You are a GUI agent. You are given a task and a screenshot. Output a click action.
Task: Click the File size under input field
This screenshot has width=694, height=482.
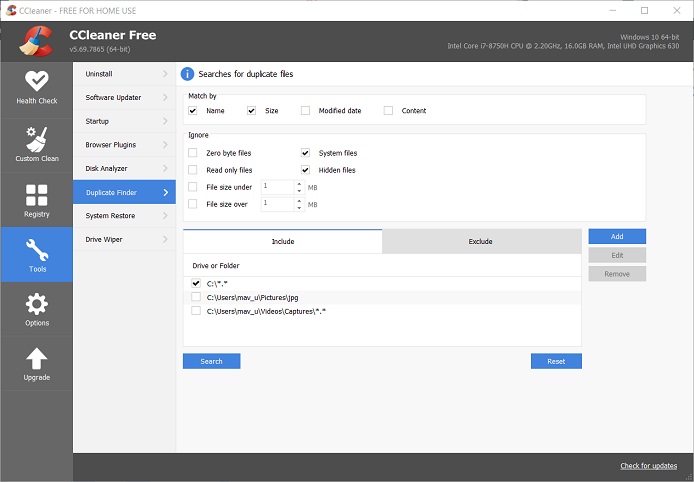click(278, 187)
